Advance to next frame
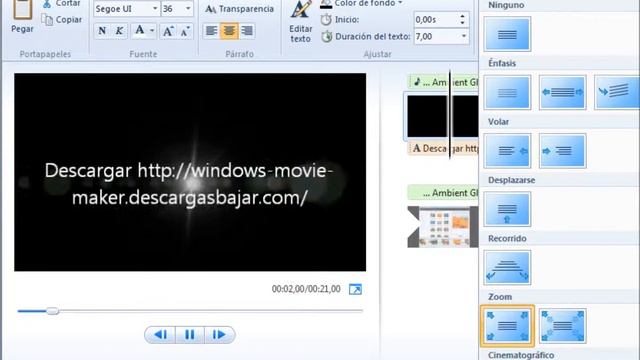Screen dimensions: 640x360 (x=220, y=335)
